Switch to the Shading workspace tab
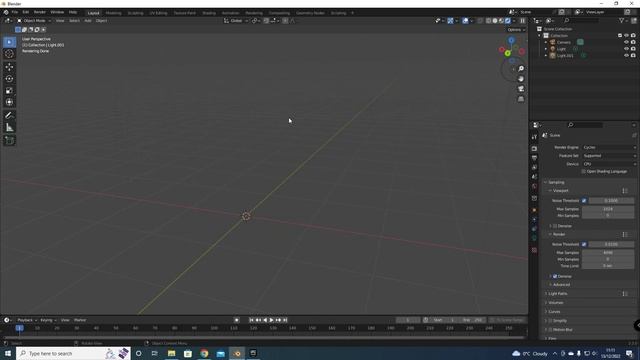The image size is (640, 360). pos(209,13)
